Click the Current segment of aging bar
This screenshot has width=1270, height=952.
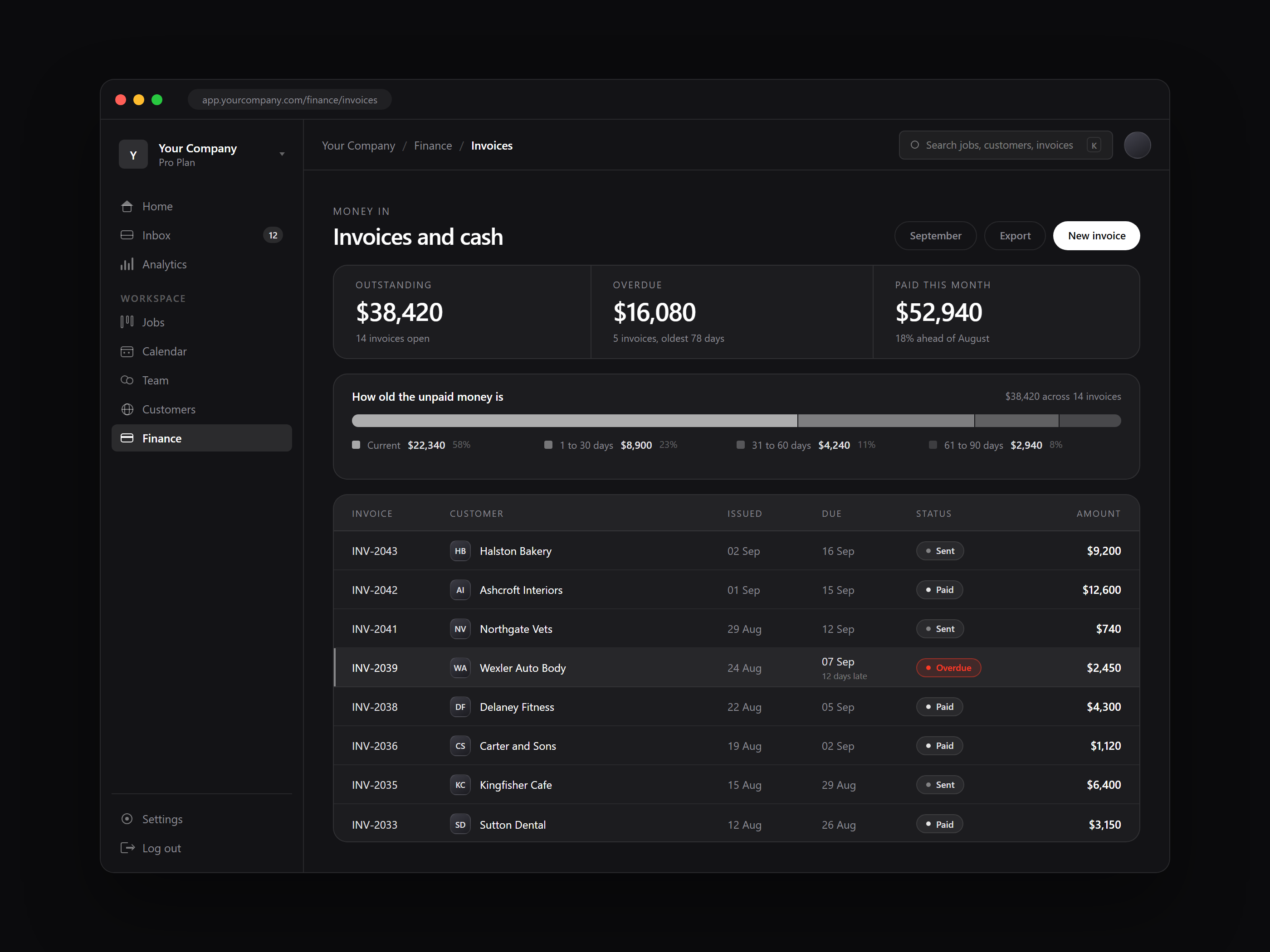[x=575, y=421]
